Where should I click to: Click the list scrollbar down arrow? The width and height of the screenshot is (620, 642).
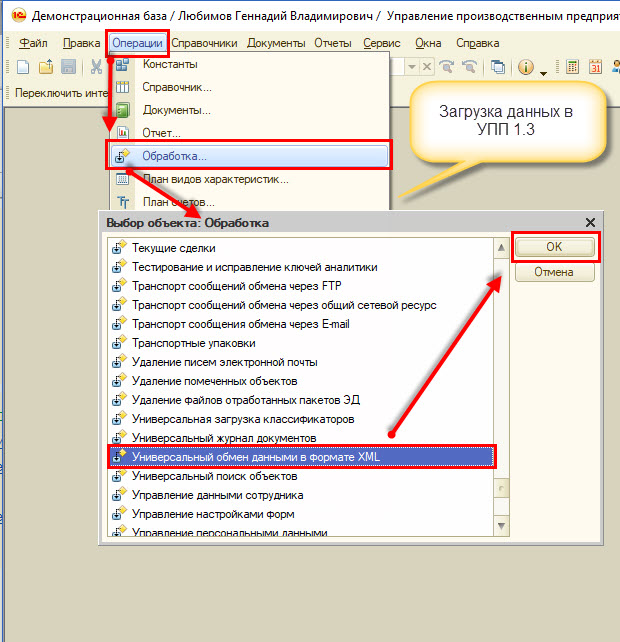501,526
